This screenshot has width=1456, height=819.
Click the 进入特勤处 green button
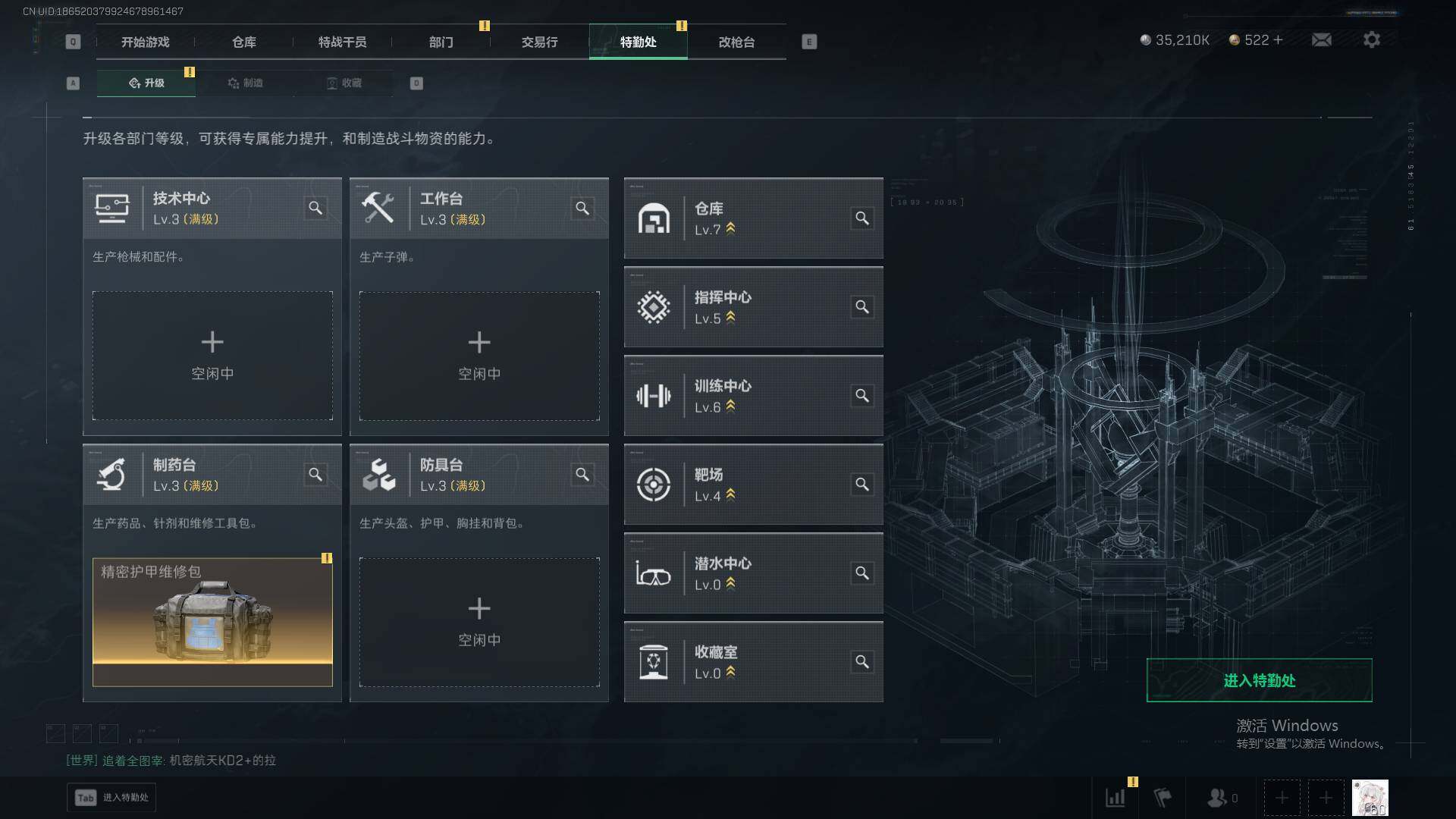1259,680
